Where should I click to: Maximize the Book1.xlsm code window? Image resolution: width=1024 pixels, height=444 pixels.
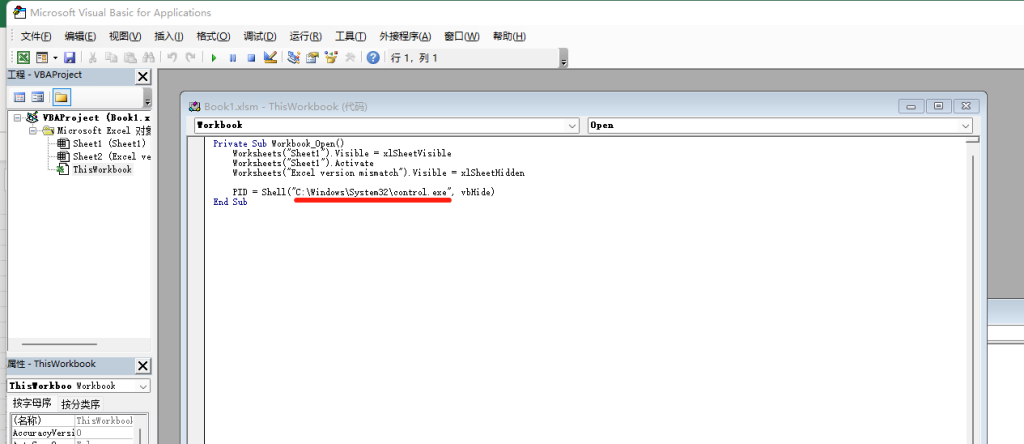938,106
